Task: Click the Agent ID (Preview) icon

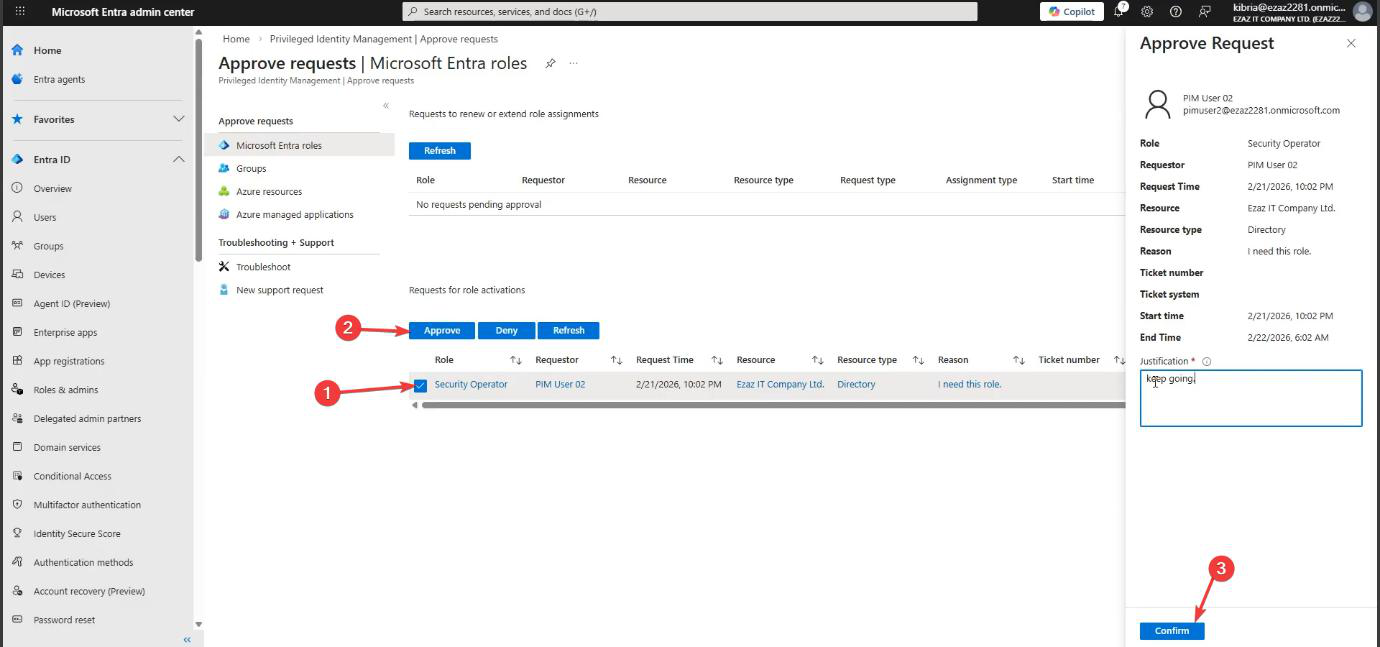Action: point(17,303)
